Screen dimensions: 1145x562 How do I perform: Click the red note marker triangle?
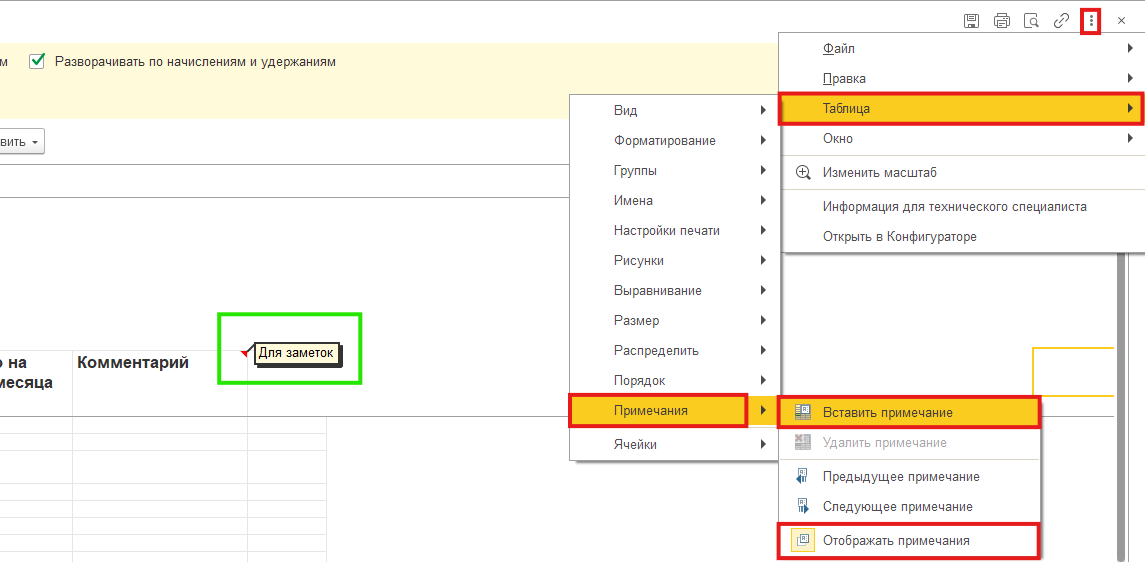[245, 353]
